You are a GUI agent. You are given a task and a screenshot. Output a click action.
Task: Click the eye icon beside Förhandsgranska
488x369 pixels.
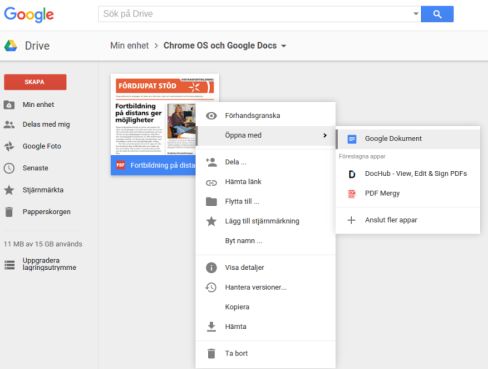[x=211, y=116]
